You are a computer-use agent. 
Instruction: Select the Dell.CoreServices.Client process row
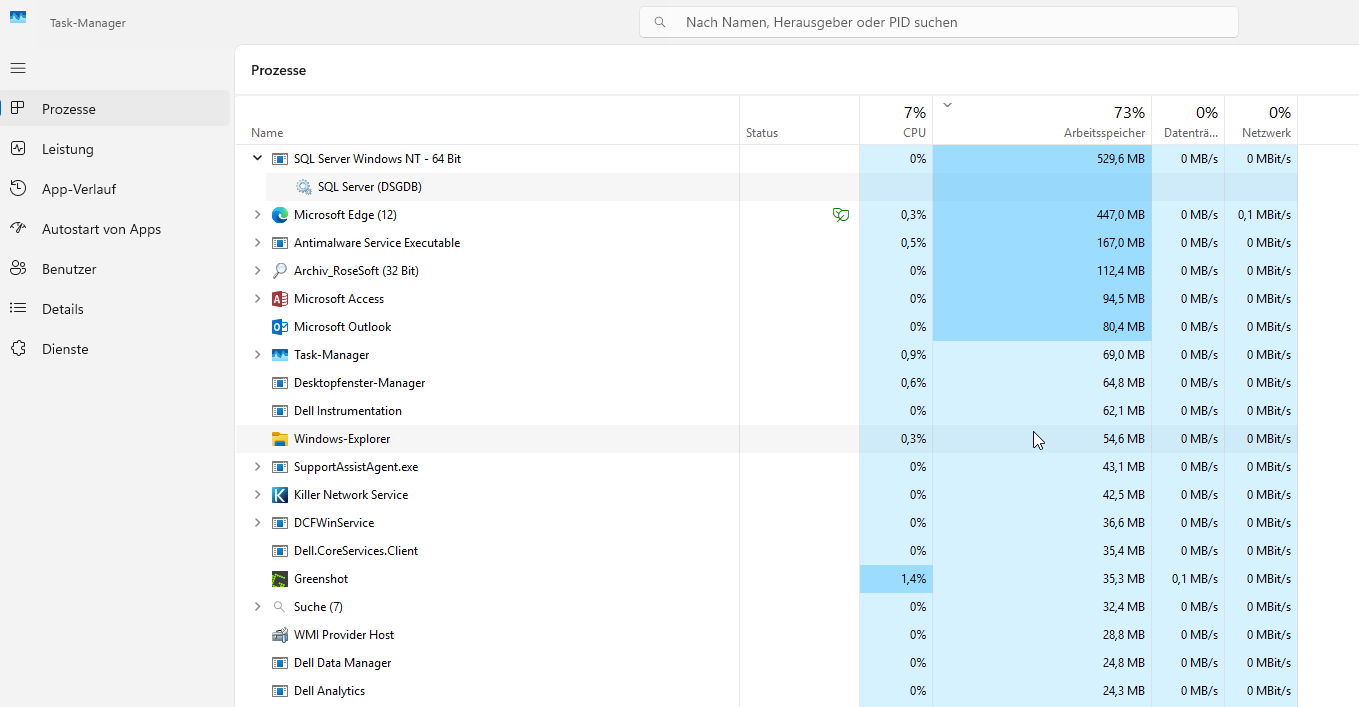click(767, 551)
